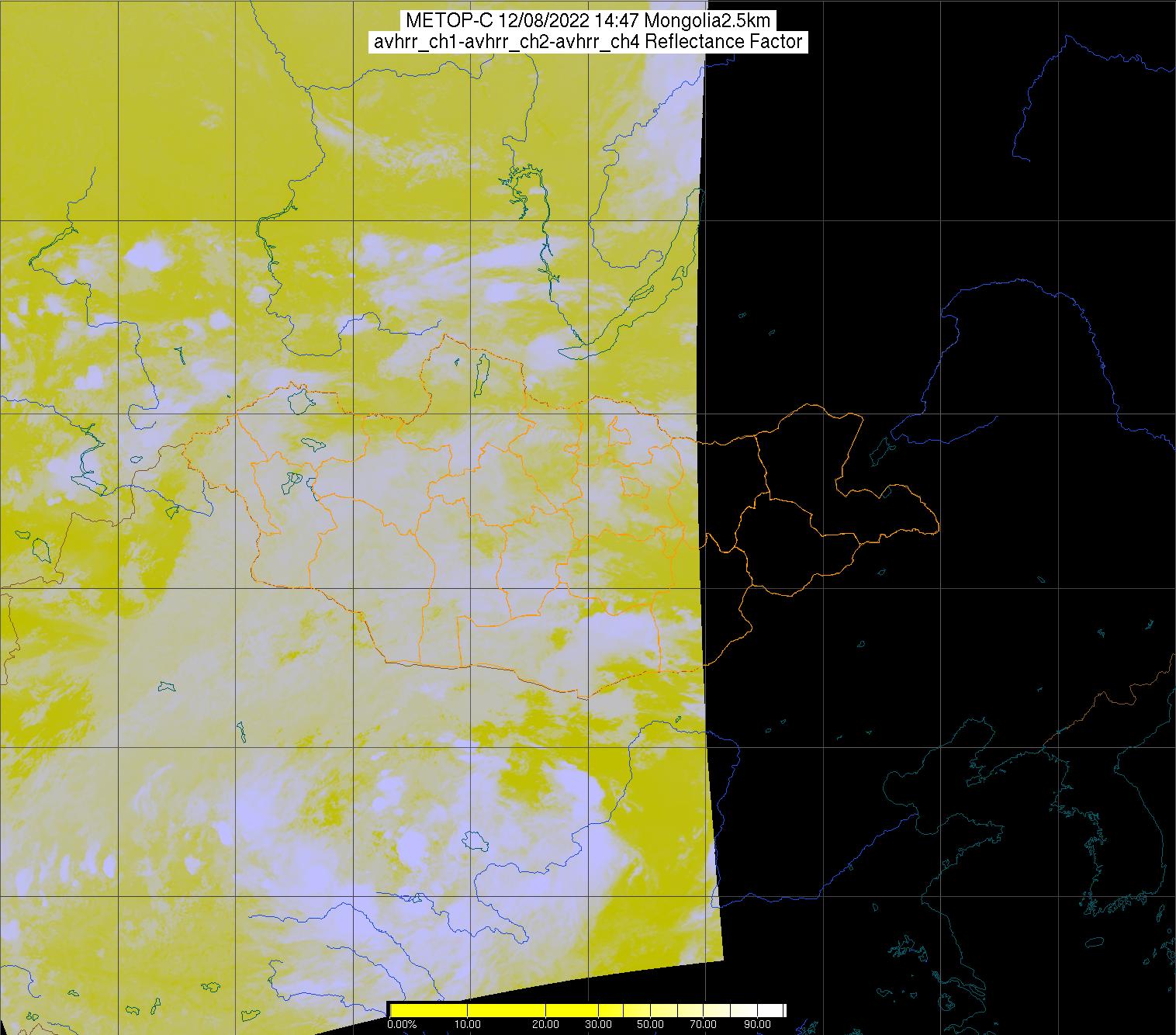Click the 90.00 colorbar tick label

click(x=757, y=1024)
